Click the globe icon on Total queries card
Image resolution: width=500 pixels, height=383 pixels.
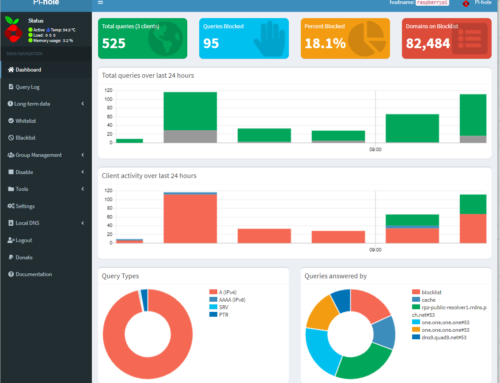coord(165,38)
